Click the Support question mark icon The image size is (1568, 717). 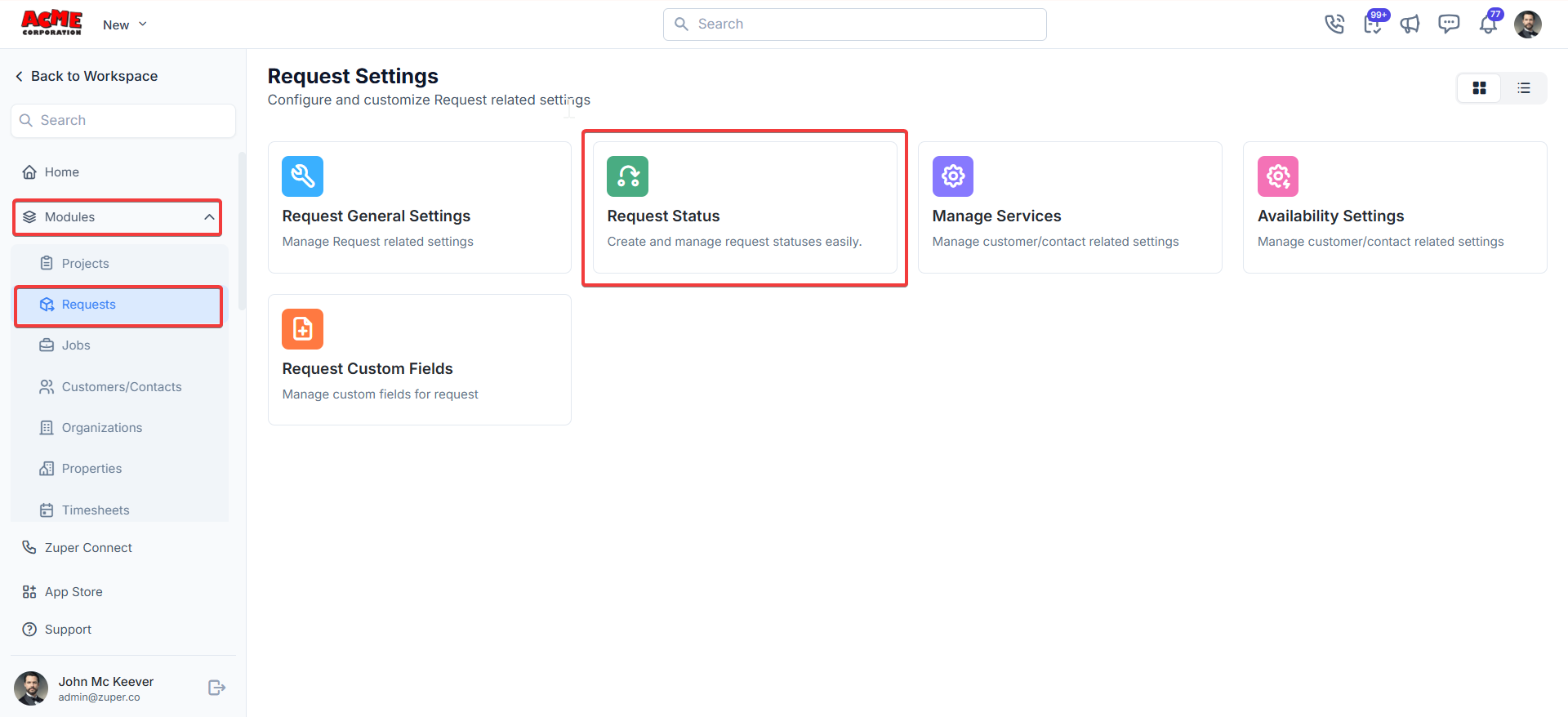[x=29, y=630]
